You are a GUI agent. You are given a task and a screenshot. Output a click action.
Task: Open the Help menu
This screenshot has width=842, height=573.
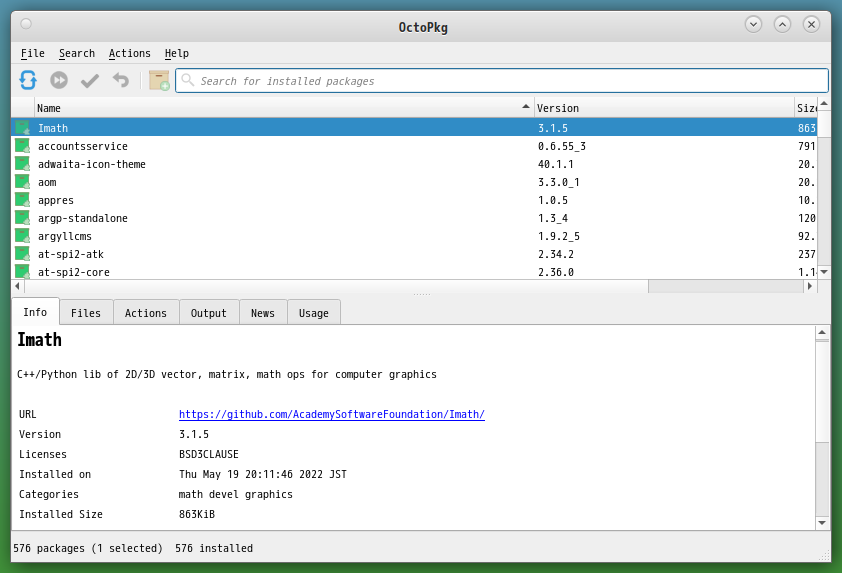click(177, 53)
